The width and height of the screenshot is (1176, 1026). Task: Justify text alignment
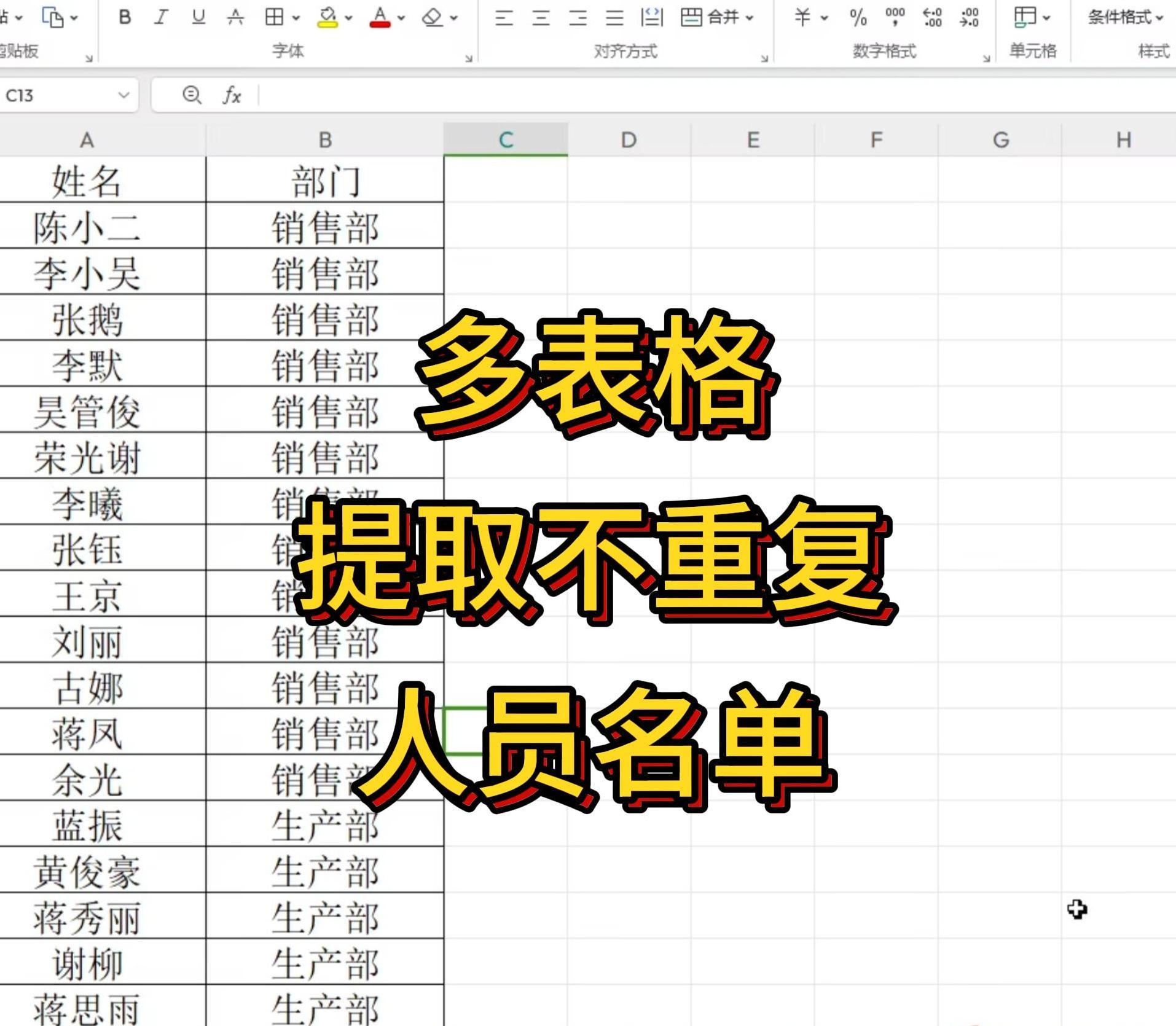614,18
